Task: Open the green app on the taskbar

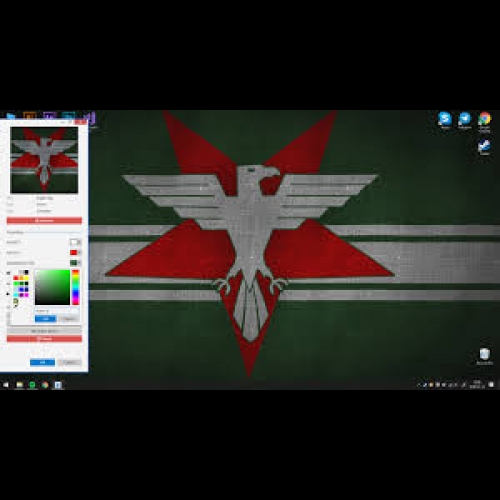Action: coord(32,385)
